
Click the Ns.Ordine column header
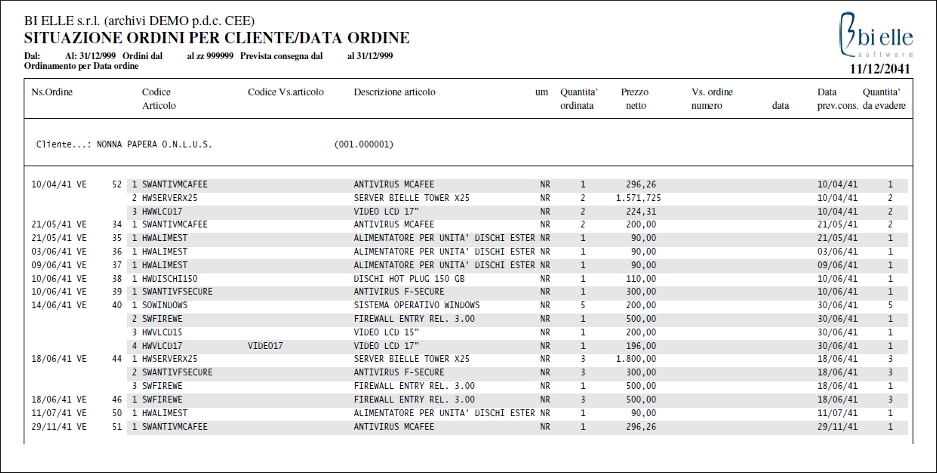(x=52, y=92)
